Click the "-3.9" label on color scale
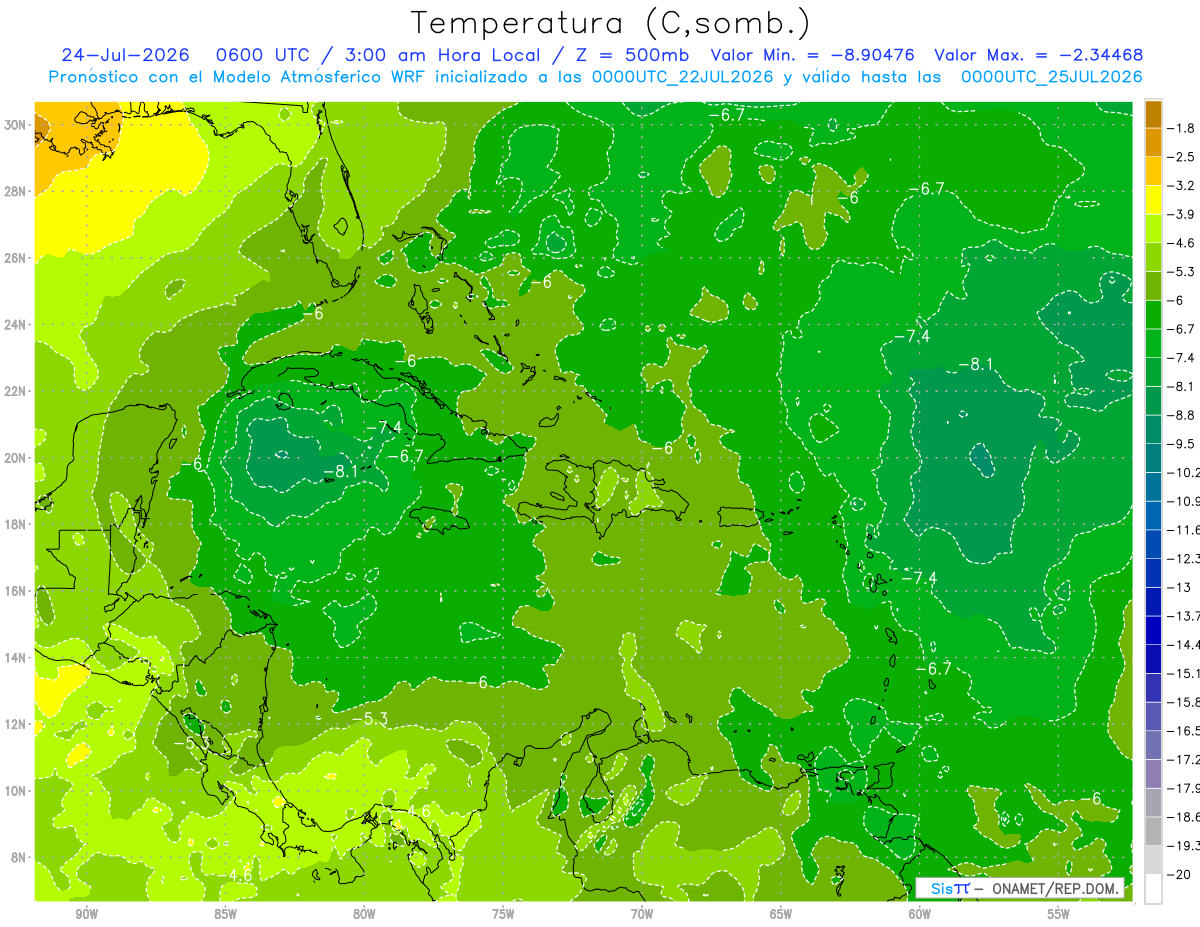Image resolution: width=1200 pixels, height=927 pixels. (x=1183, y=214)
